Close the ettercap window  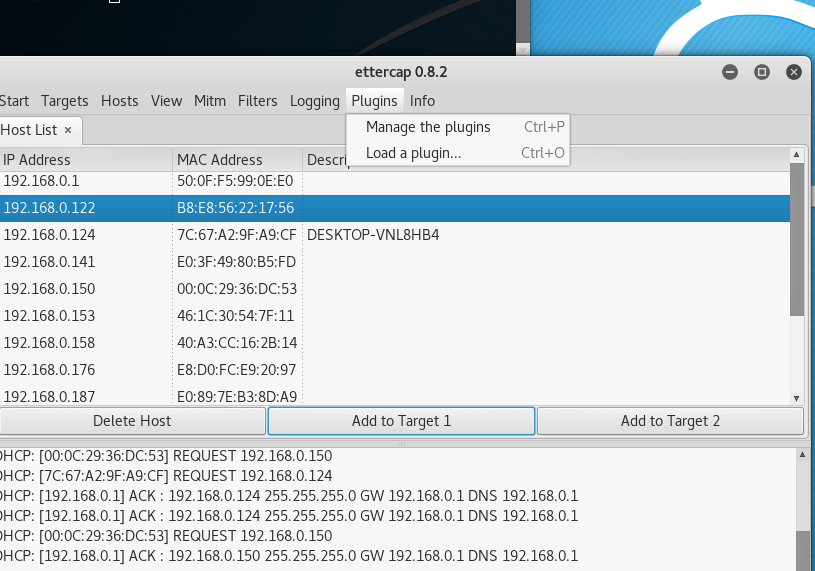[794, 72]
